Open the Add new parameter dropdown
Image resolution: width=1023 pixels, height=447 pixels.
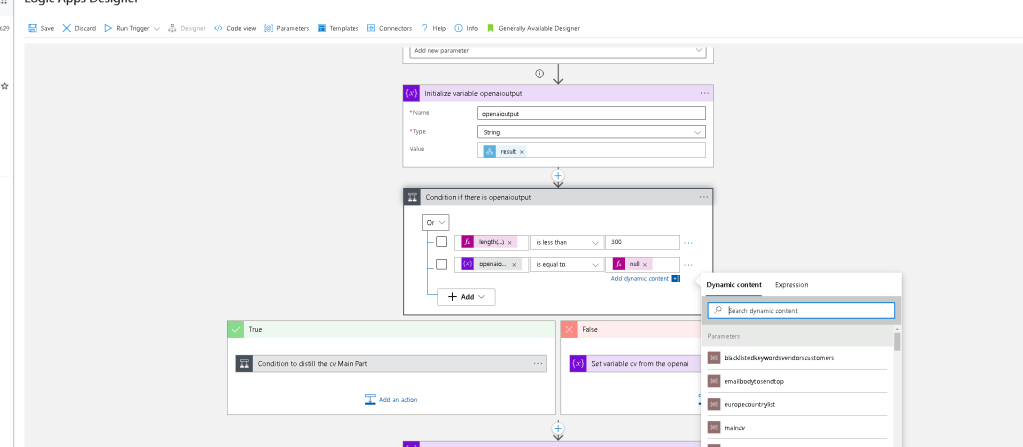click(558, 50)
